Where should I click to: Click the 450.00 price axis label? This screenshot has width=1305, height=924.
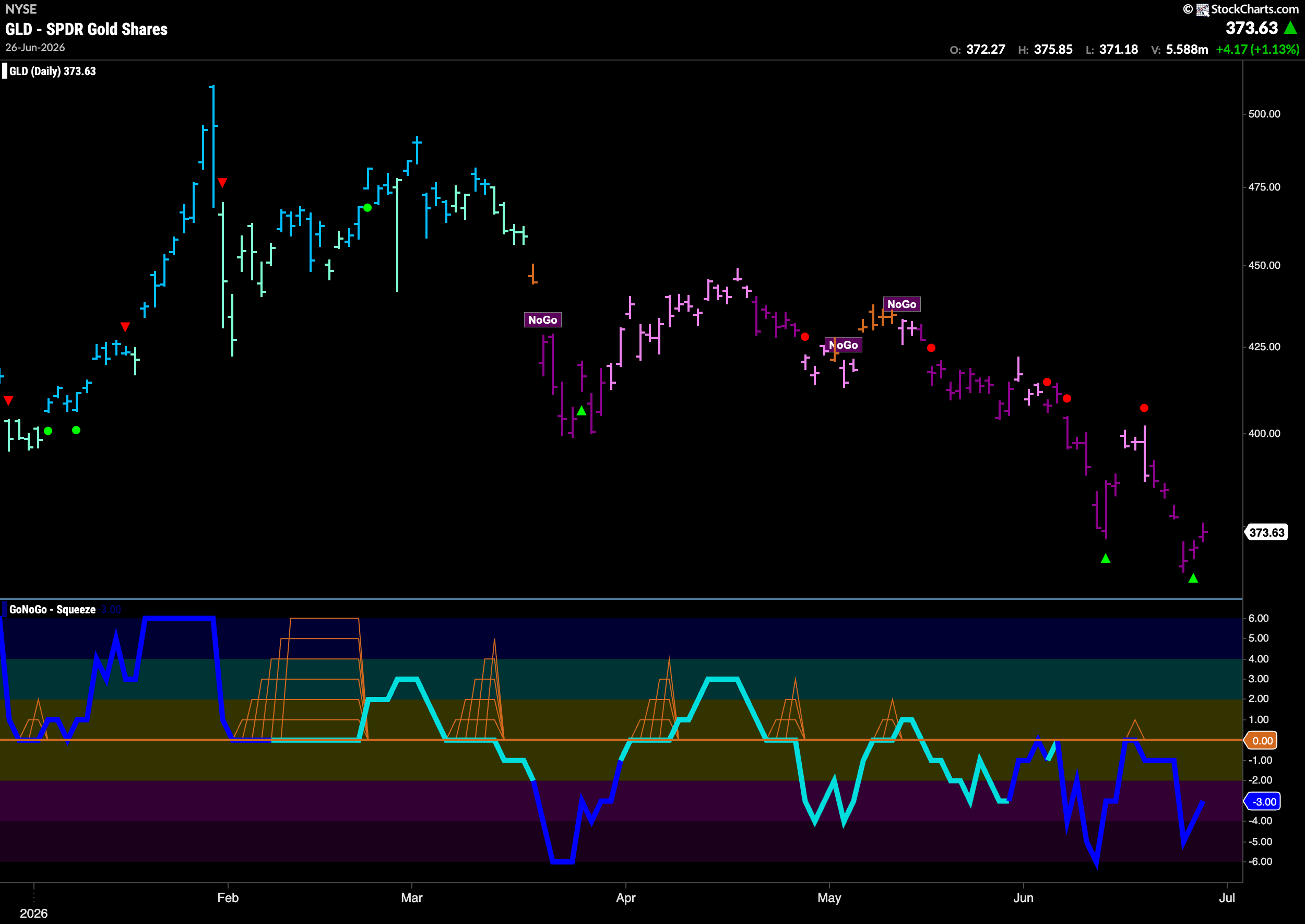point(1264,265)
